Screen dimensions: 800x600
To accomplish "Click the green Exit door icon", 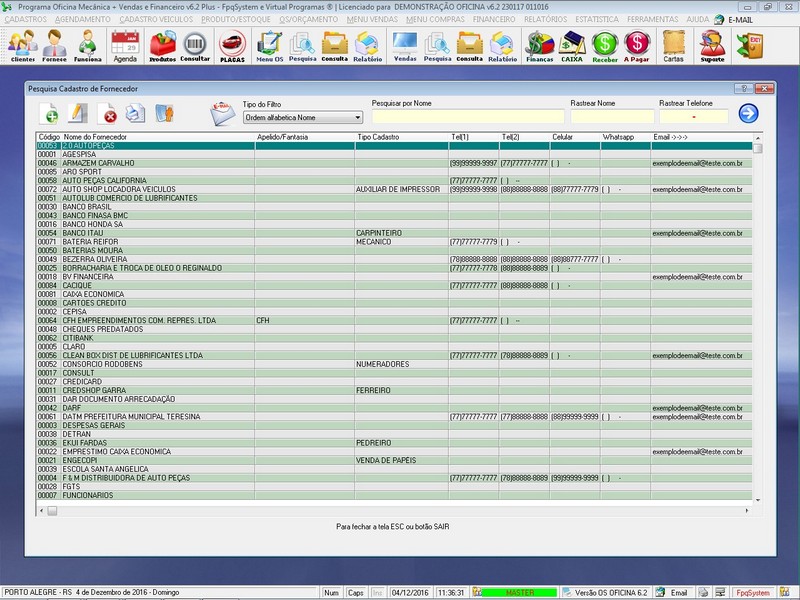I will [x=749, y=46].
